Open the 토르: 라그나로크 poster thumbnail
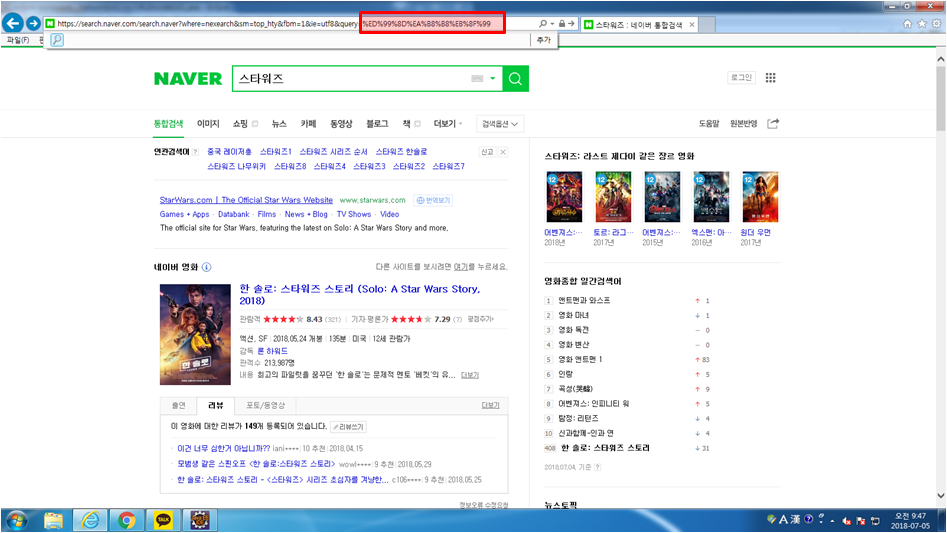The image size is (947, 533). pos(613,197)
